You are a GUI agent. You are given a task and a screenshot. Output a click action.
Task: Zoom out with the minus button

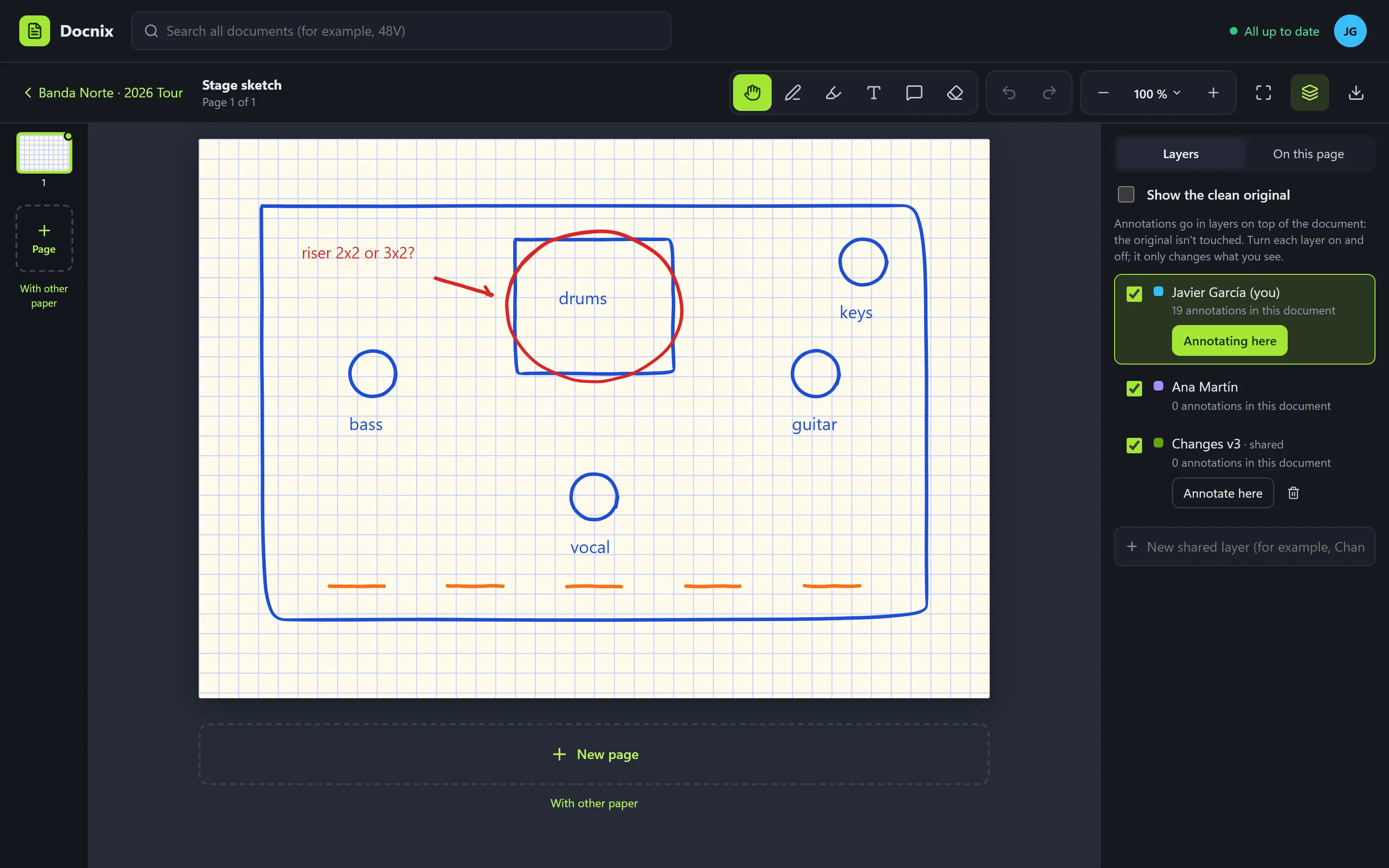1103,93
